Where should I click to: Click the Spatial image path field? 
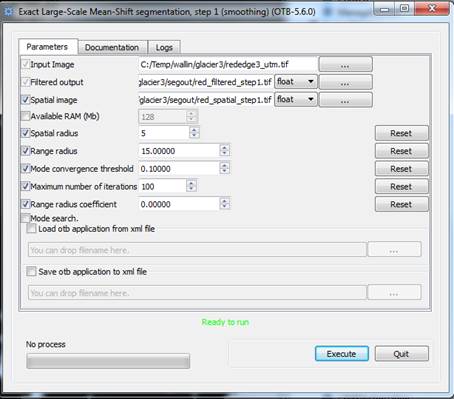[206, 100]
